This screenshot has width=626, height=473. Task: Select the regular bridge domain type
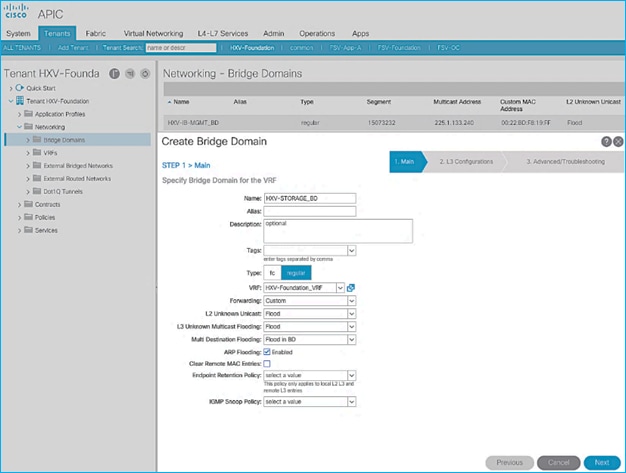(296, 273)
